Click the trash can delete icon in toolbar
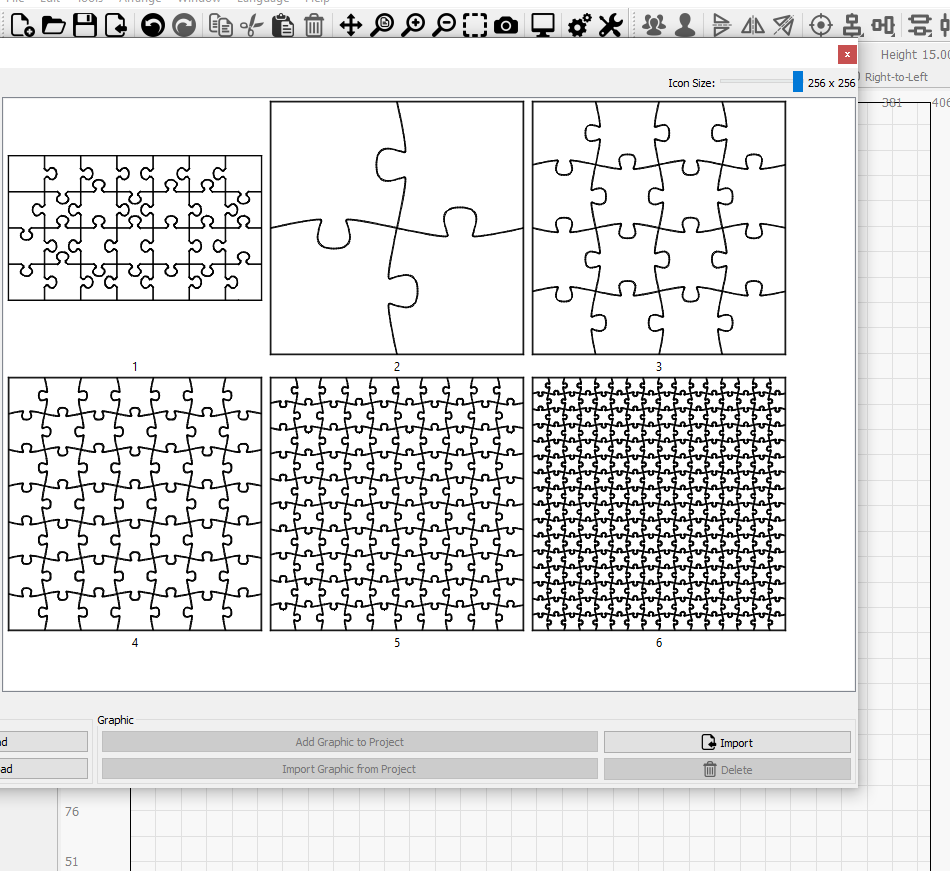Image resolution: width=950 pixels, height=871 pixels. coord(314,26)
